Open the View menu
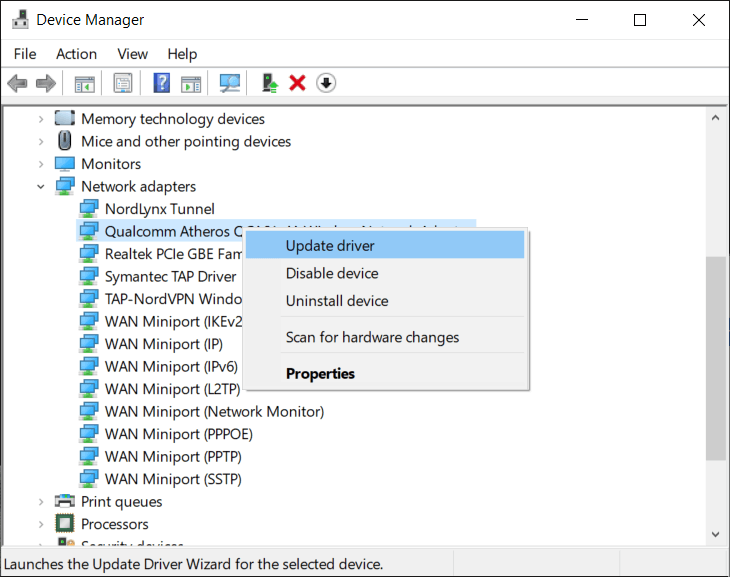Screen dimensions: 730x577 pos(132,54)
